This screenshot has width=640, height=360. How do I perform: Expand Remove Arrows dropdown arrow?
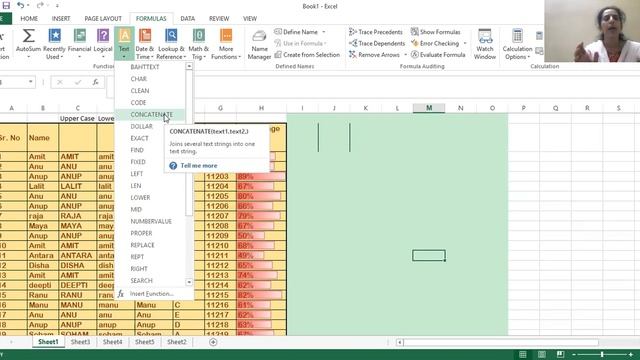tap(405, 55)
